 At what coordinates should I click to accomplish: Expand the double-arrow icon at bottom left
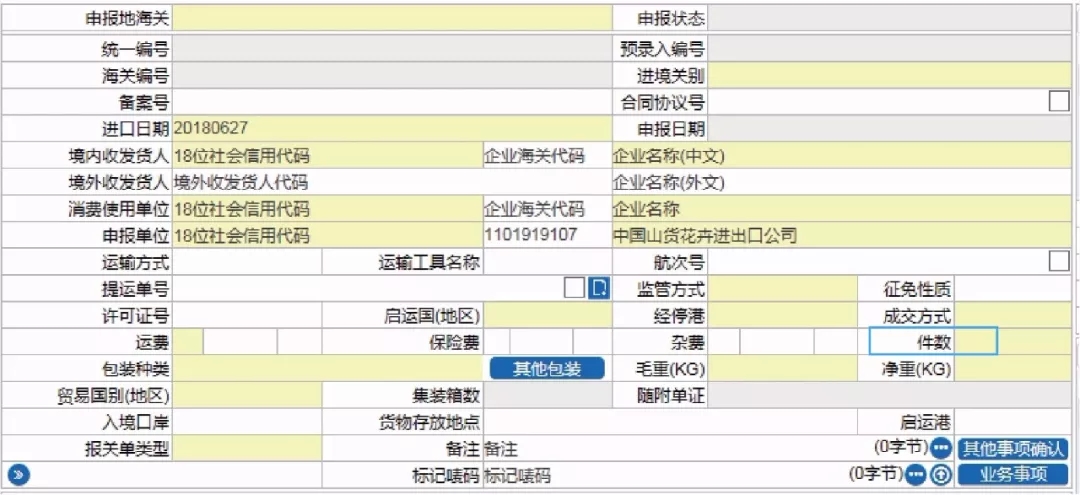[18, 474]
